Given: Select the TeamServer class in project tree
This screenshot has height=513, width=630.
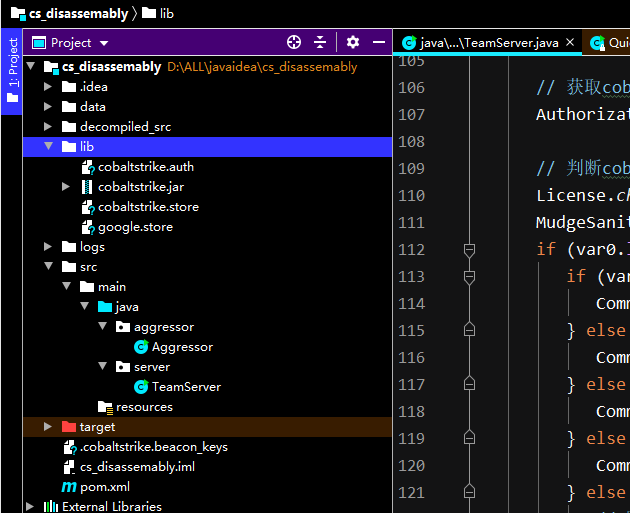Looking at the screenshot, I should pyautogui.click(x=186, y=387).
